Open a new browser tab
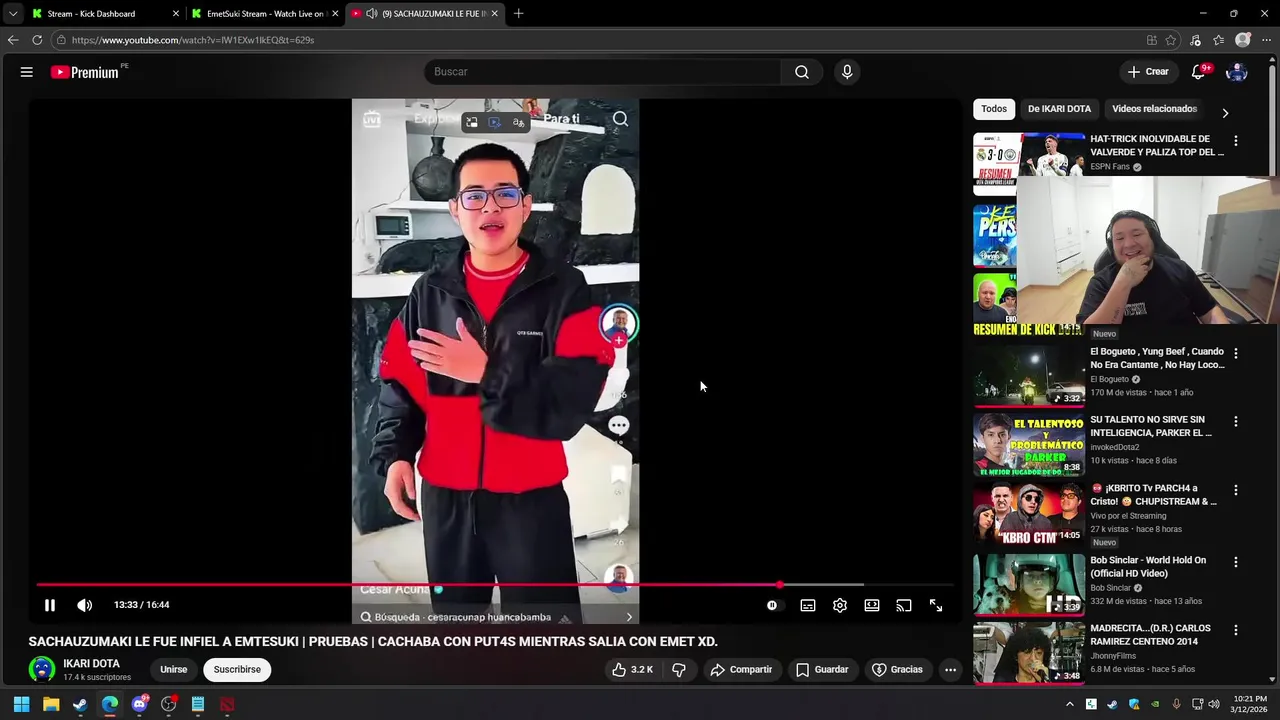 (518, 14)
